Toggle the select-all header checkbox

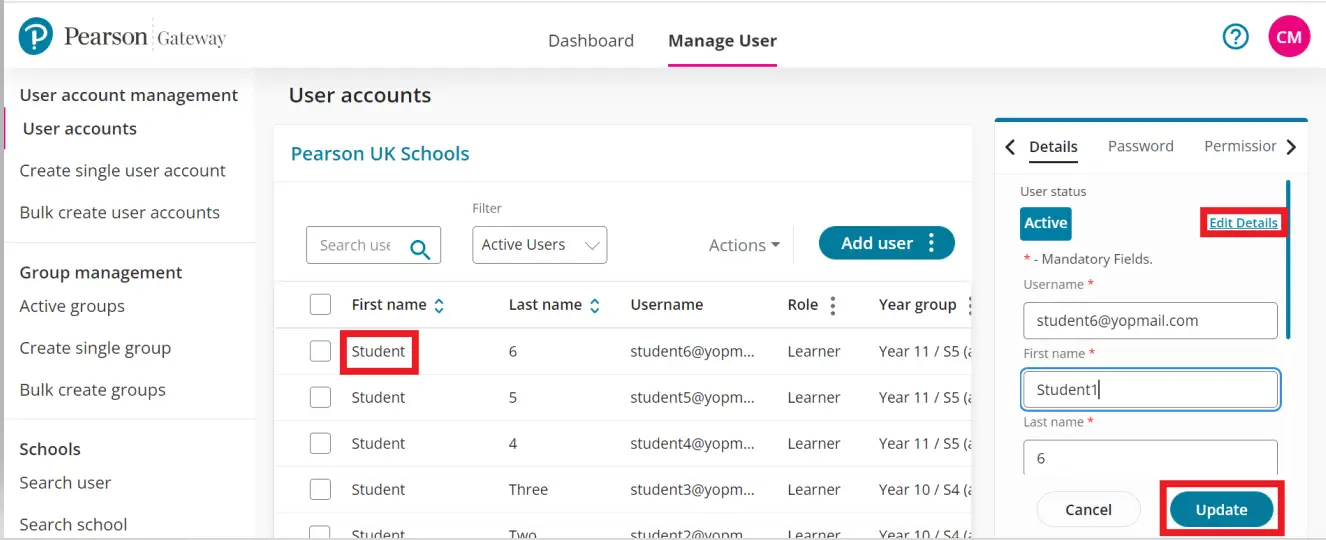[320, 305]
